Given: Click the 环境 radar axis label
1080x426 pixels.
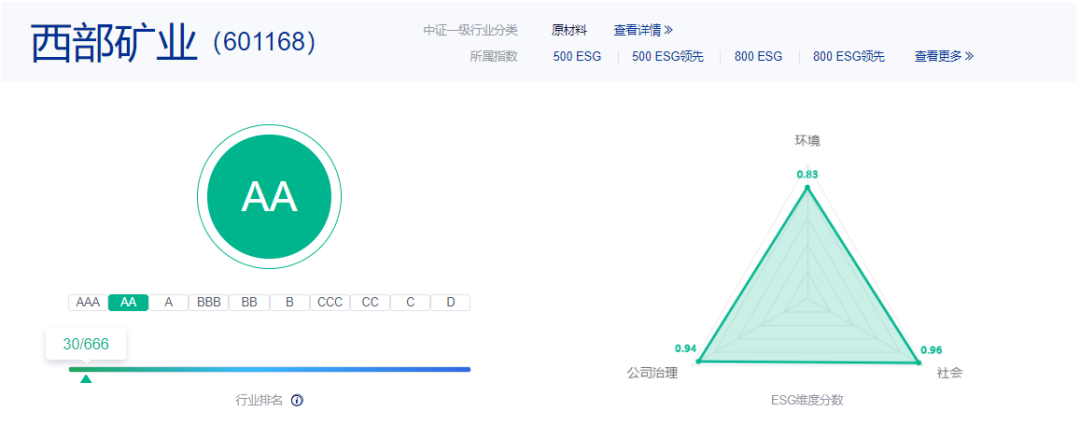Looking at the screenshot, I should pyautogui.click(x=808, y=141).
